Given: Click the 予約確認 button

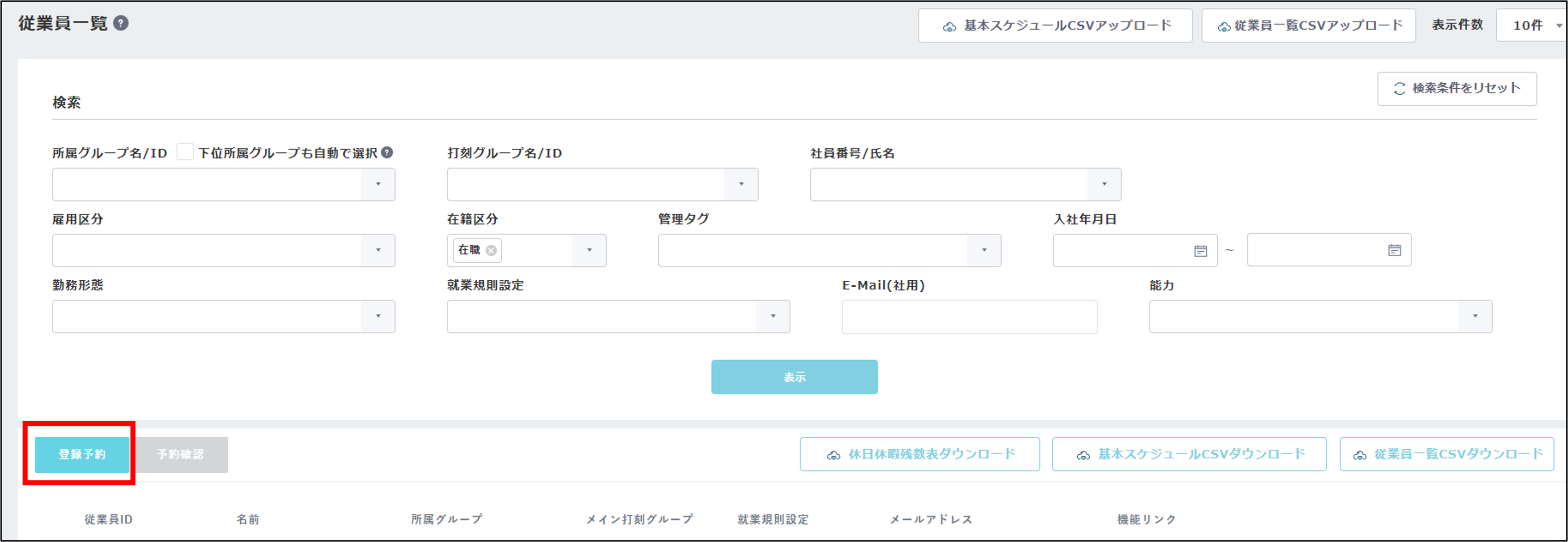Looking at the screenshot, I should (181, 454).
